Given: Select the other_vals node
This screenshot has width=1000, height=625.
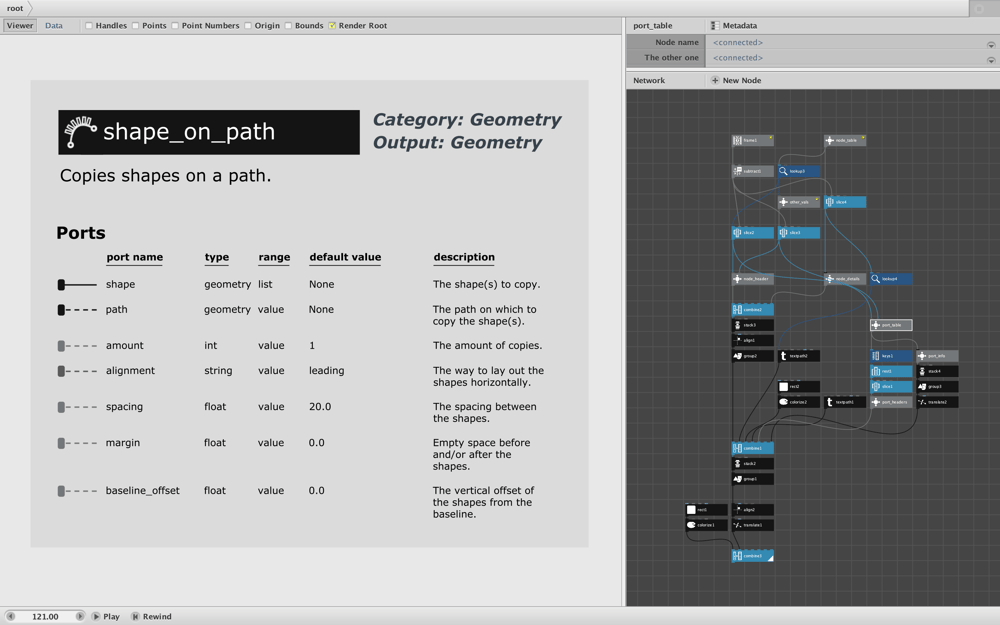Looking at the screenshot, I should (798, 202).
